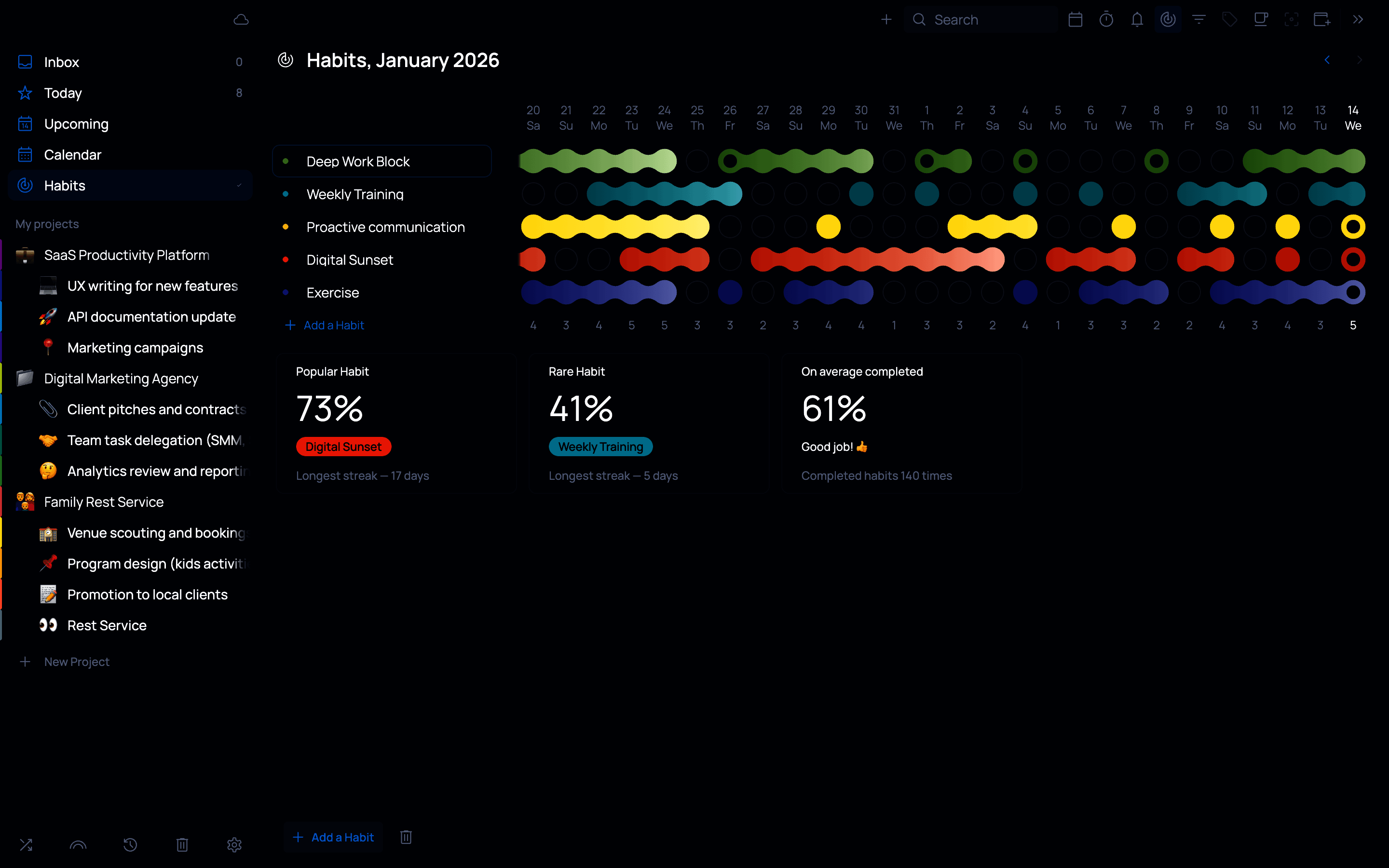Click the filter icon in top toolbar
Viewport: 1389px width, 868px height.
[x=1198, y=19]
